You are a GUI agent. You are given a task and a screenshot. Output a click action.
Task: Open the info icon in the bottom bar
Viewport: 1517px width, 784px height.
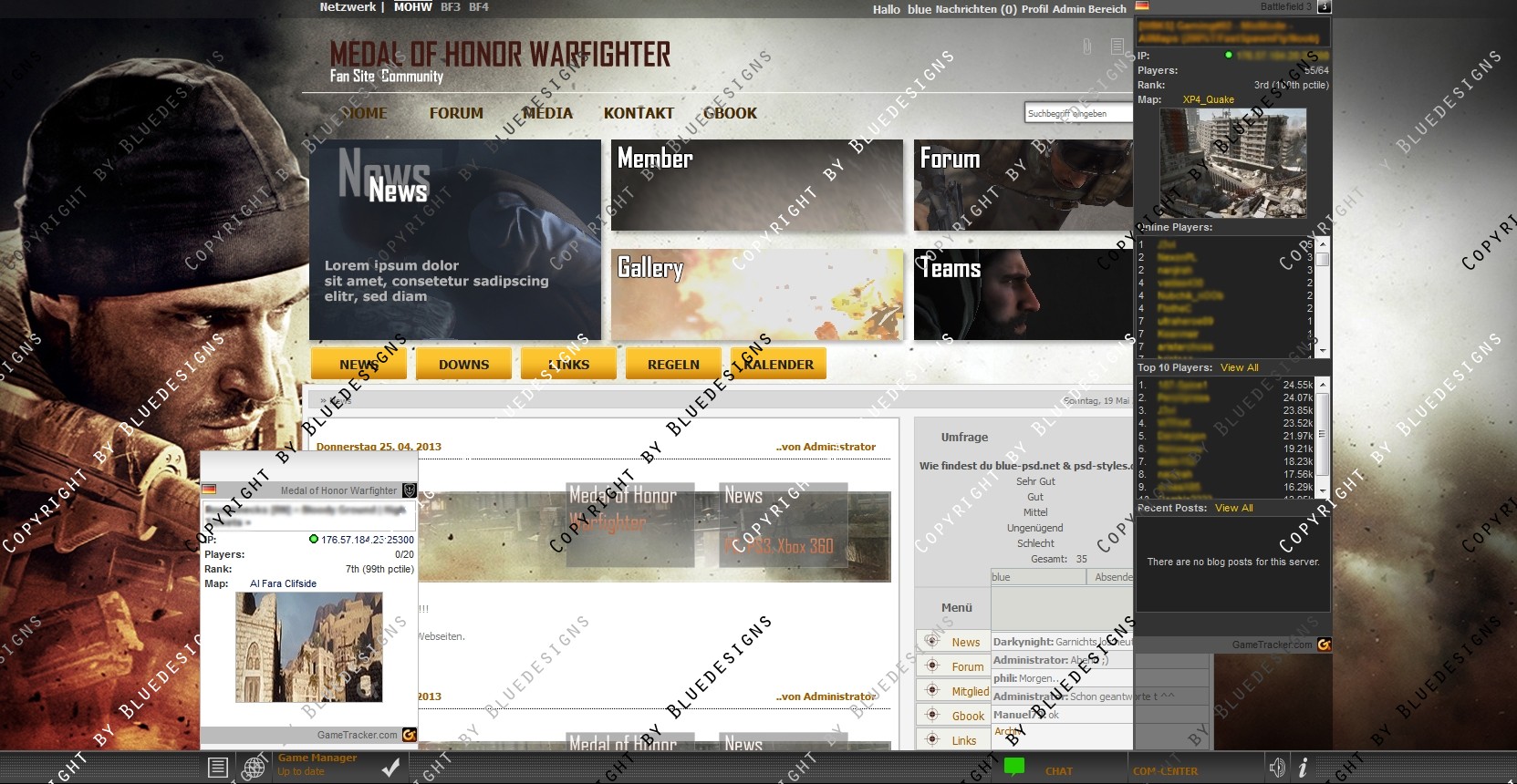(1303, 768)
